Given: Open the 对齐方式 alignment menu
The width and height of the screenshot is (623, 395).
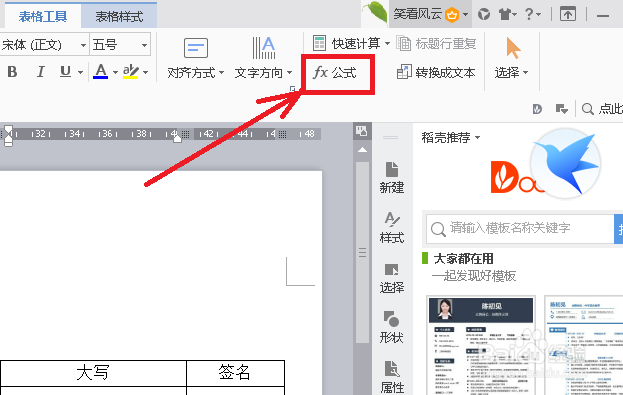Looking at the screenshot, I should pyautogui.click(x=195, y=59).
